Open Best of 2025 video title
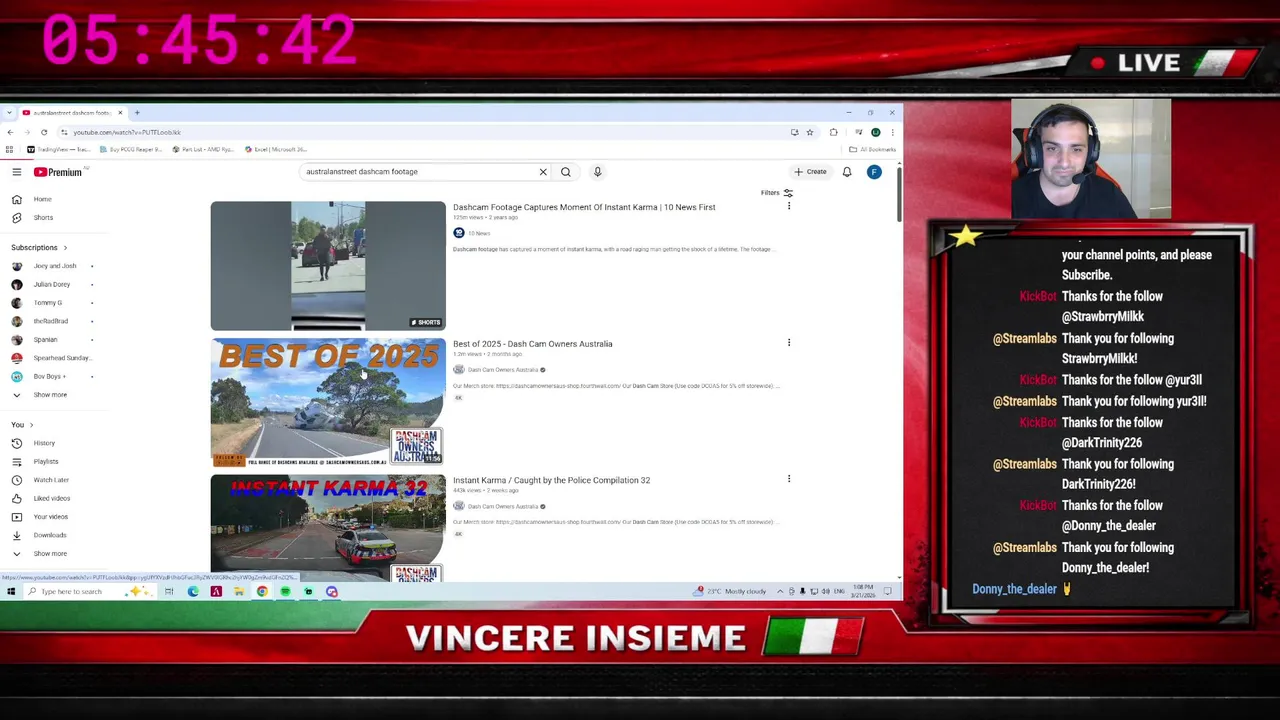This screenshot has height=720, width=1280. point(532,344)
